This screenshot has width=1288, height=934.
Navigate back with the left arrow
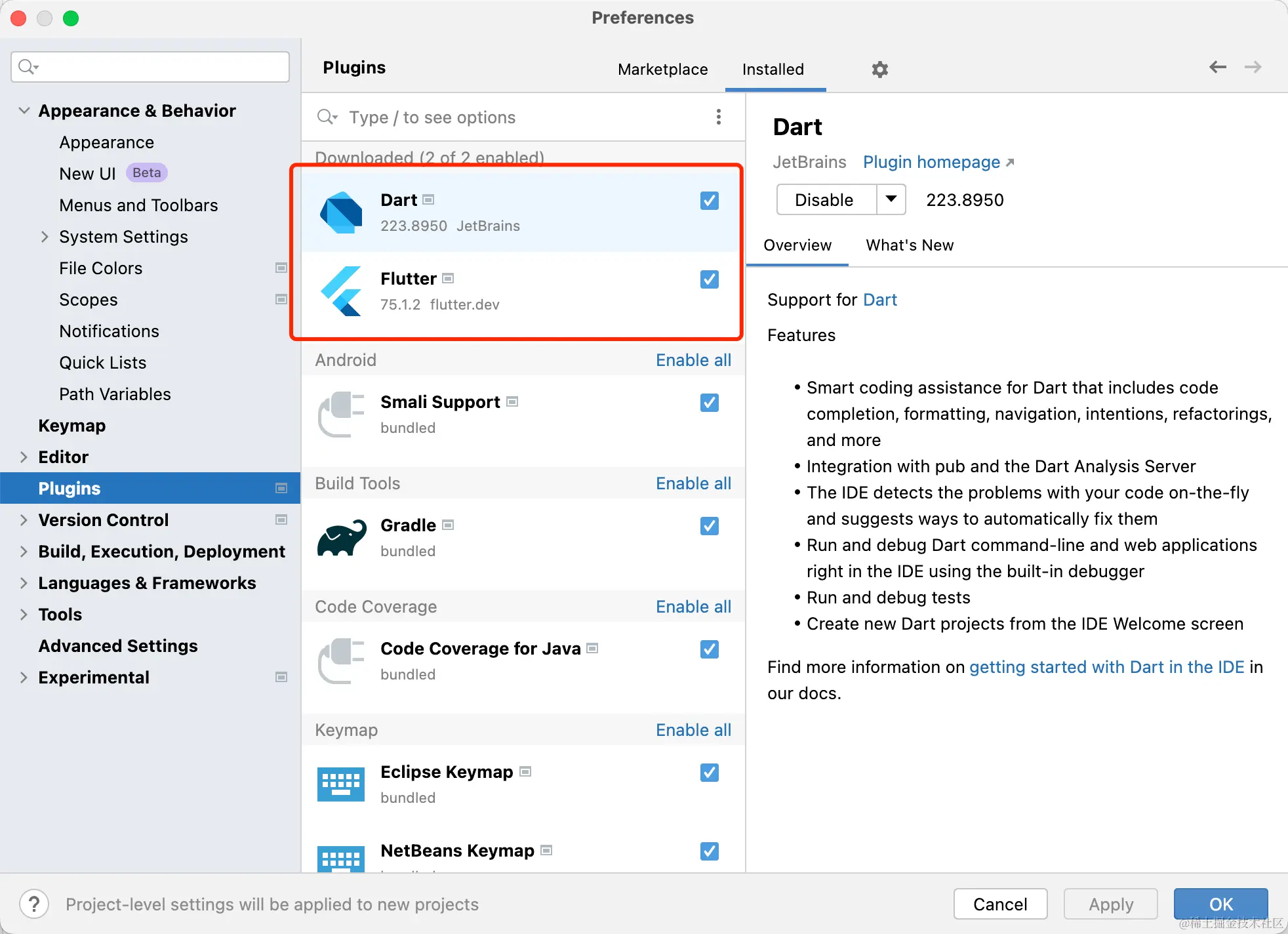click(x=1218, y=67)
